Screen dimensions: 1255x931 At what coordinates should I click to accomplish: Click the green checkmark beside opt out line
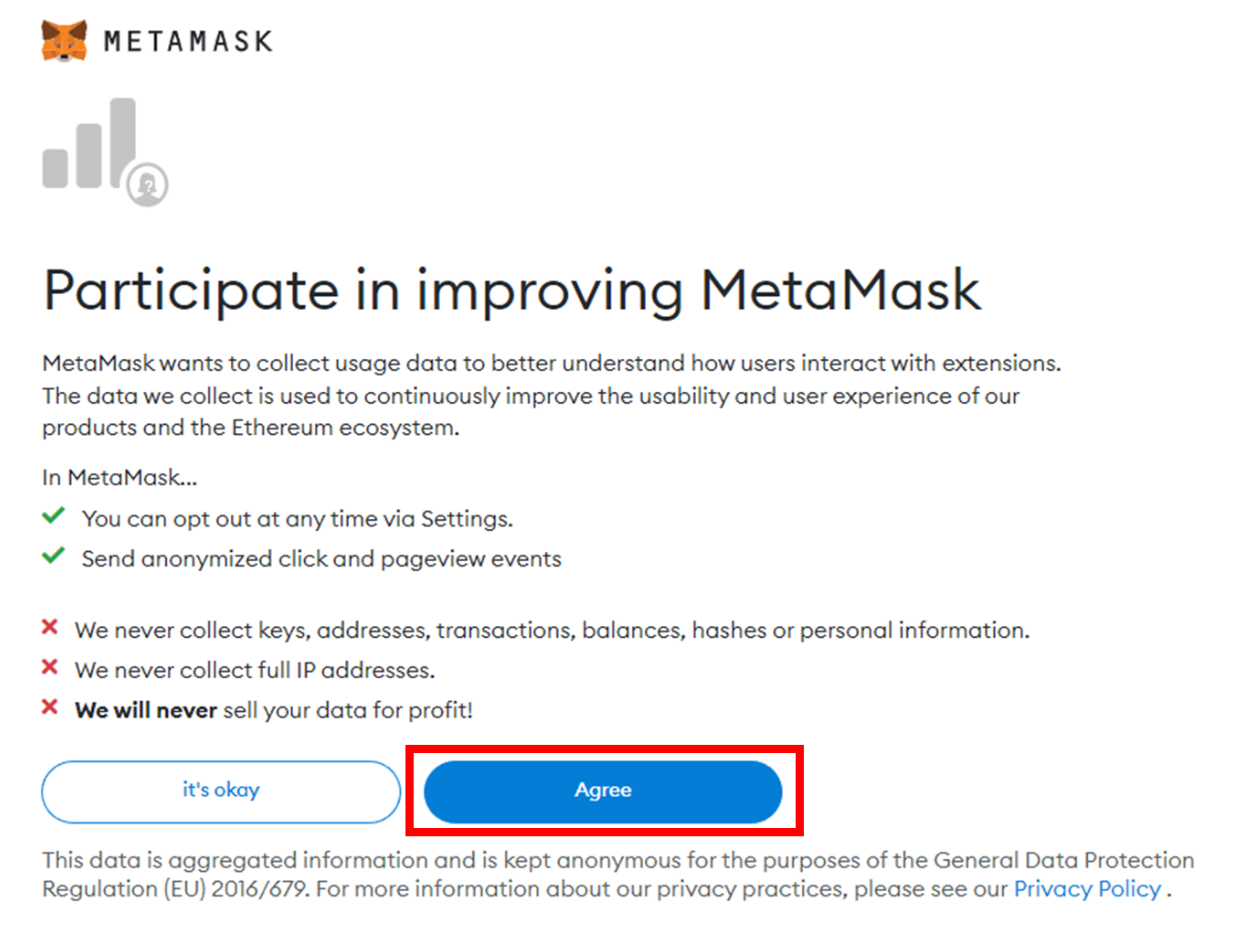[54, 518]
